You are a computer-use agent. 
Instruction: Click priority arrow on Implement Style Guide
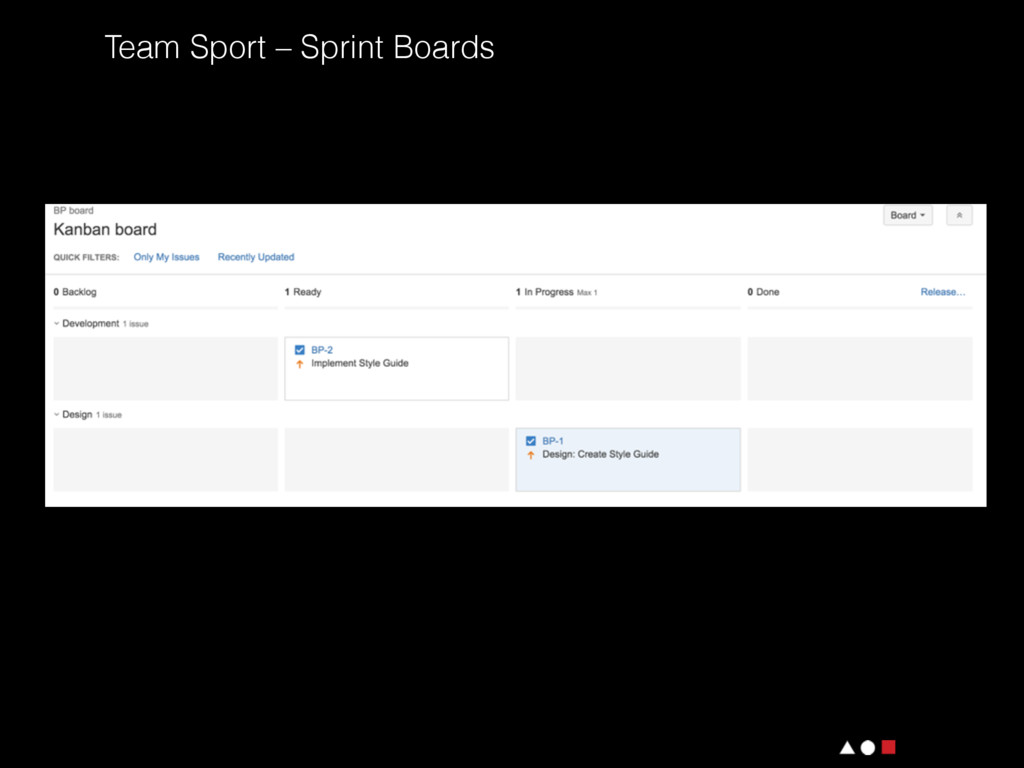click(300, 364)
